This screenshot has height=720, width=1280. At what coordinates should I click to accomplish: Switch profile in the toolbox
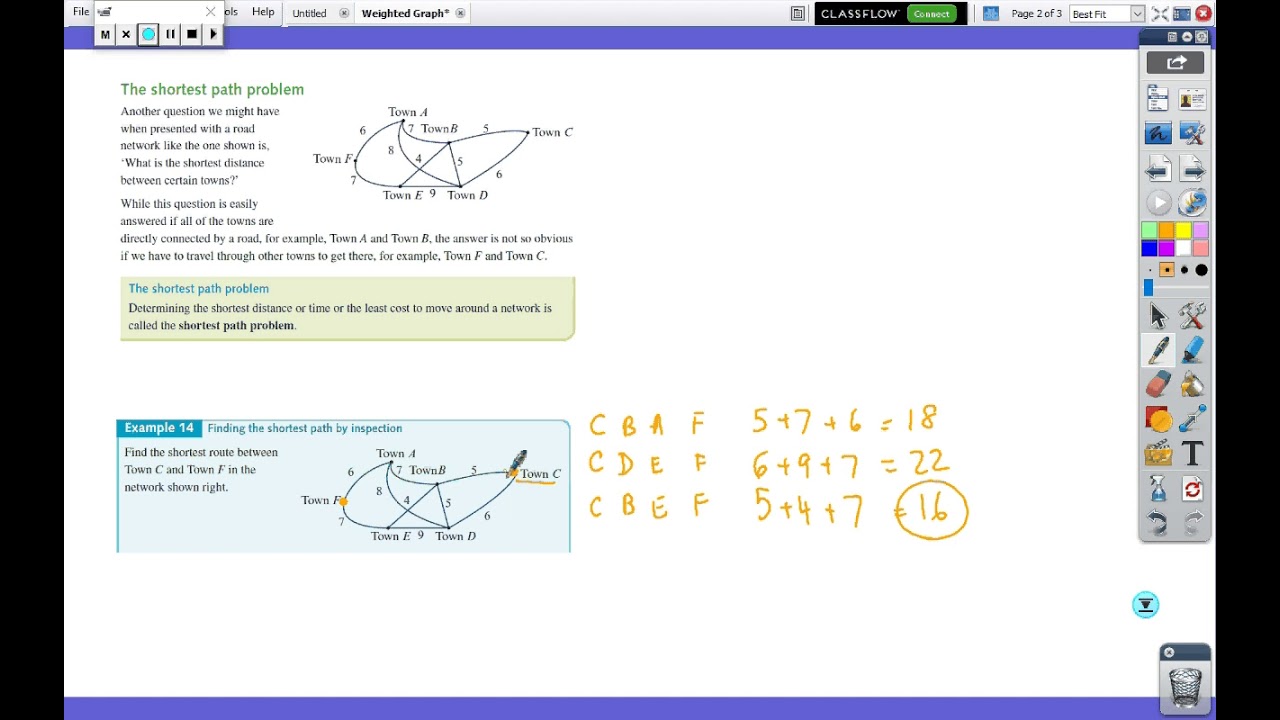tap(1192, 98)
